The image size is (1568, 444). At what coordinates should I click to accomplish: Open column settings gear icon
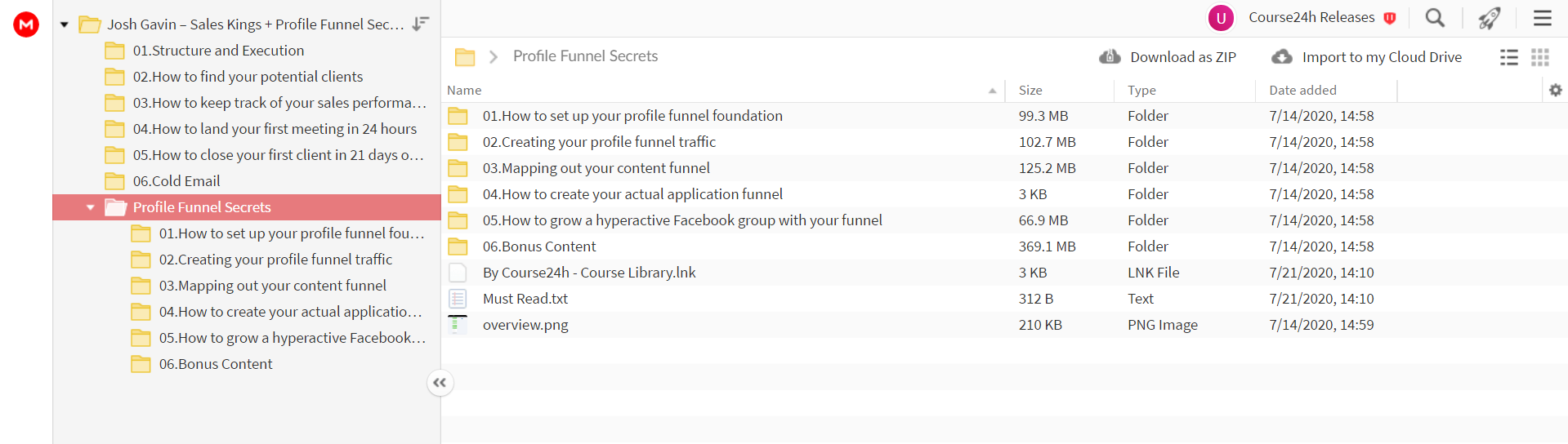coord(1555,90)
